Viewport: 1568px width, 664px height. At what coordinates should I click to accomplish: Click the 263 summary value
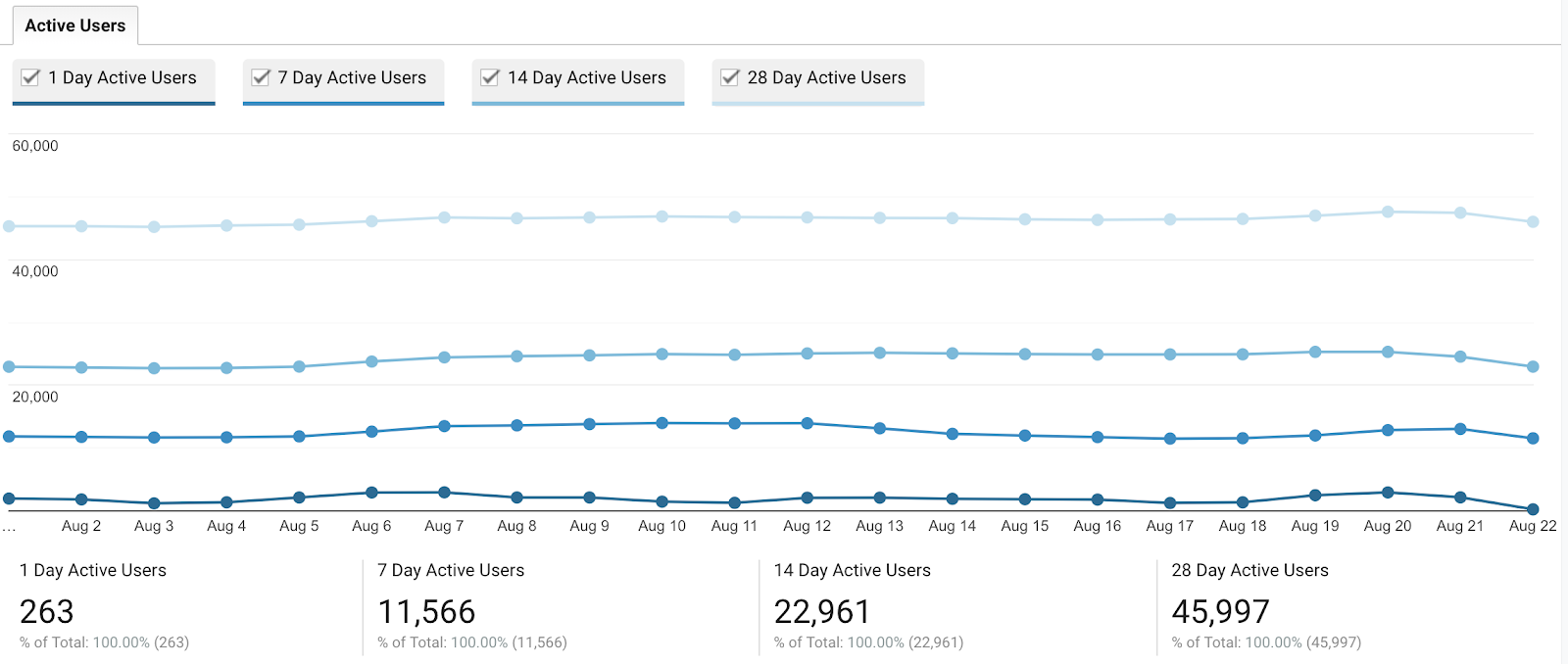(47, 612)
